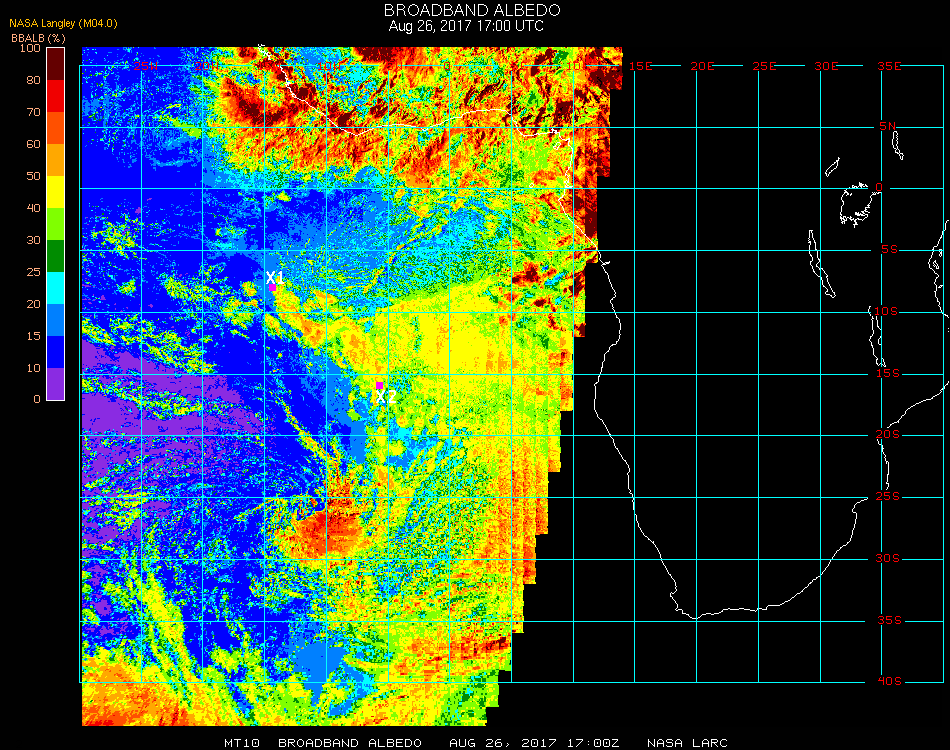This screenshot has width=950, height=750.
Task: Click the legend value 50
Action: (33, 176)
